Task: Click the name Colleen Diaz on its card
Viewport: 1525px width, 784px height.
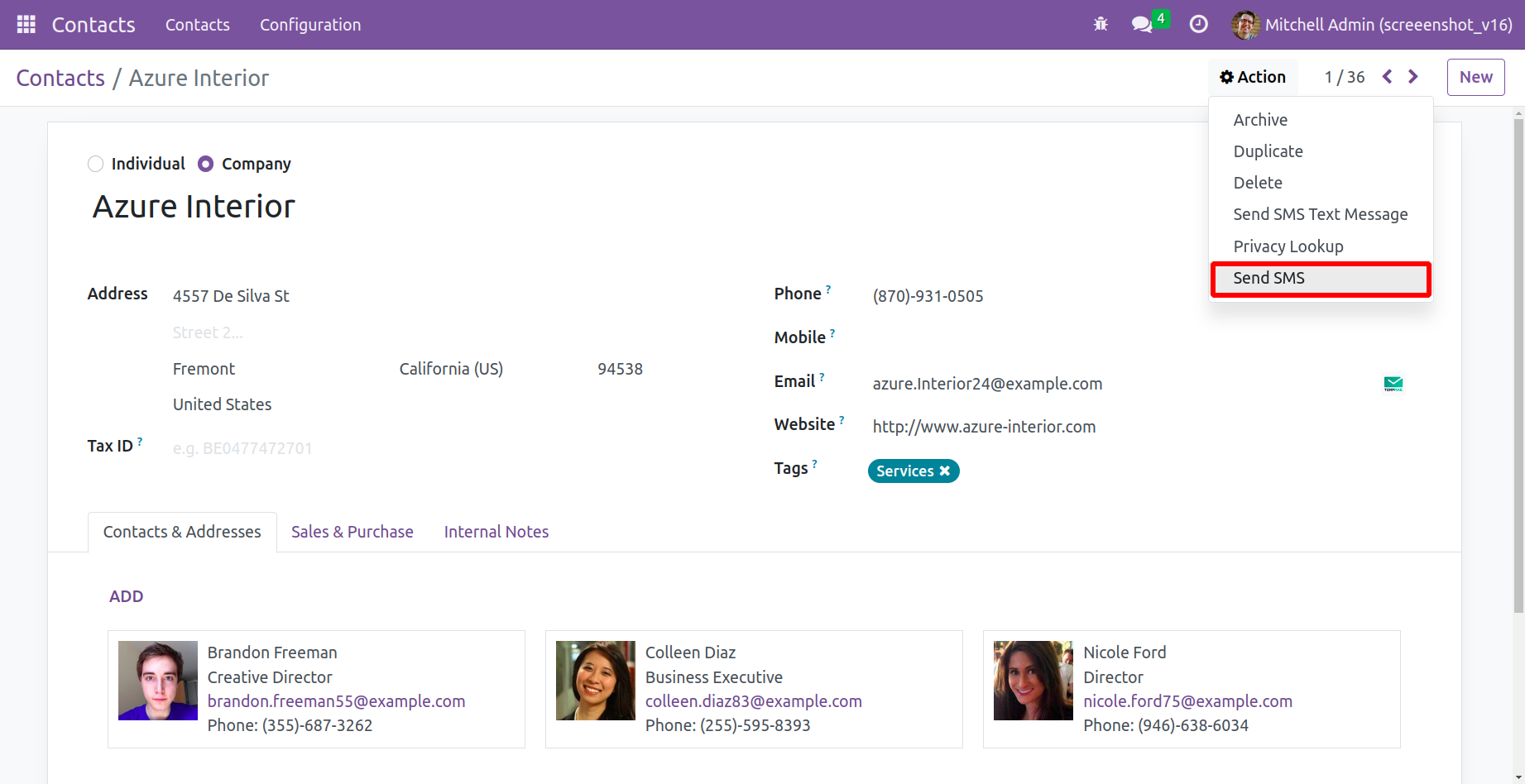Action: click(x=690, y=653)
